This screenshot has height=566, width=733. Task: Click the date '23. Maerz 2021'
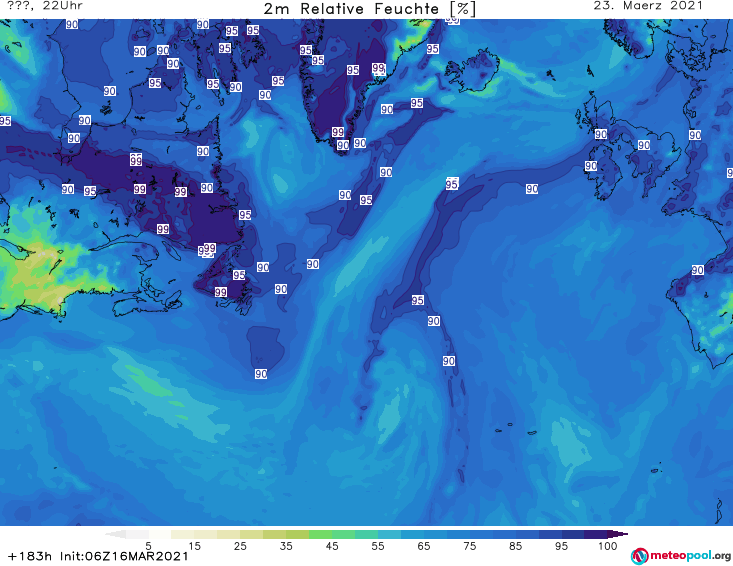click(x=648, y=6)
